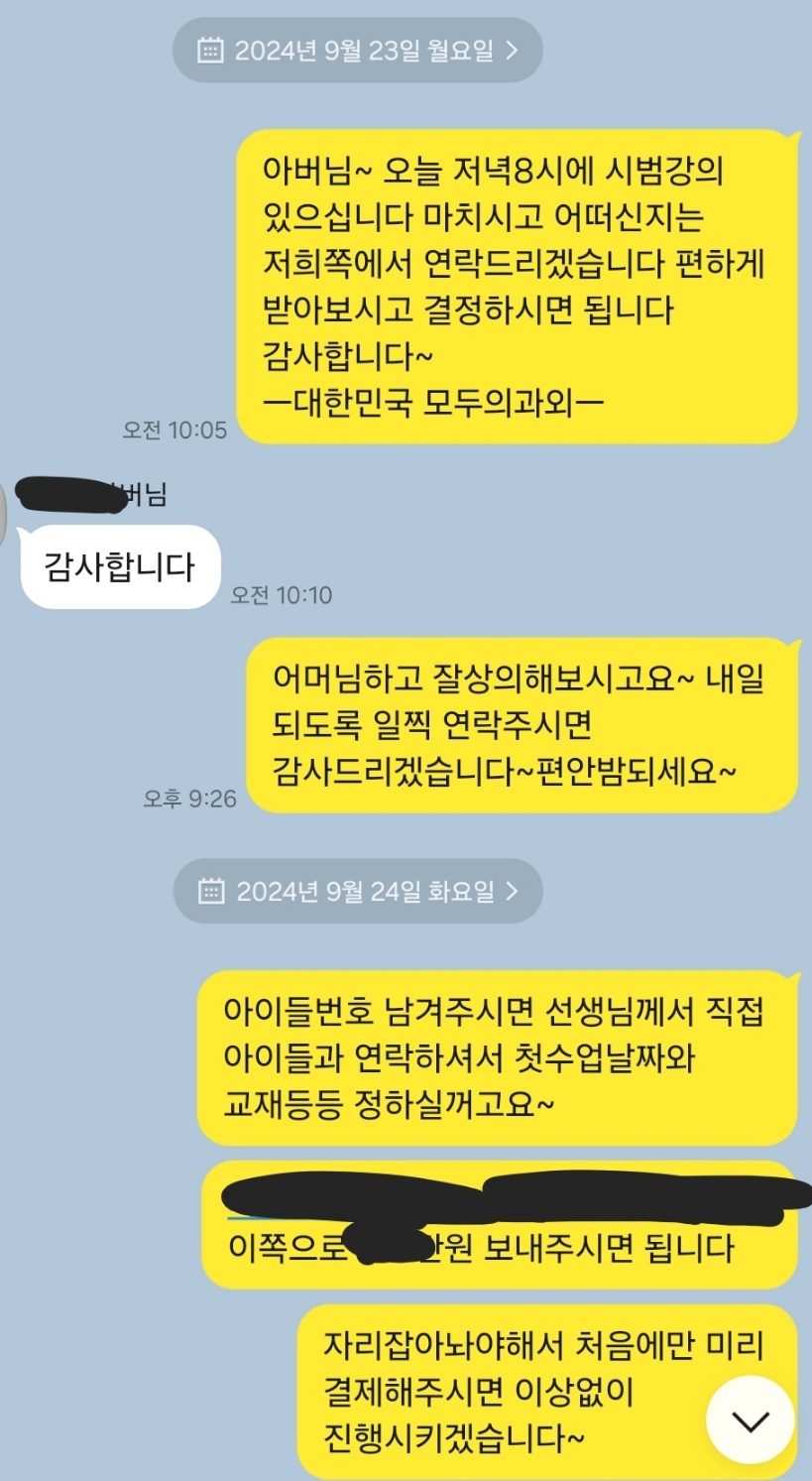Image resolution: width=812 pixels, height=1481 pixels.
Task: Select the message about 저녁8시 시범강의
Action: coord(517,286)
